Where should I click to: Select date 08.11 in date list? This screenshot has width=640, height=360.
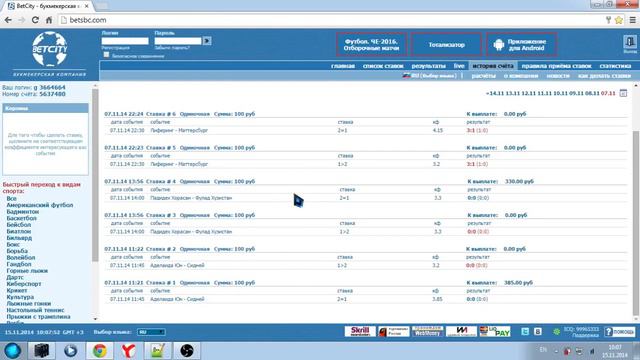(x=592, y=93)
